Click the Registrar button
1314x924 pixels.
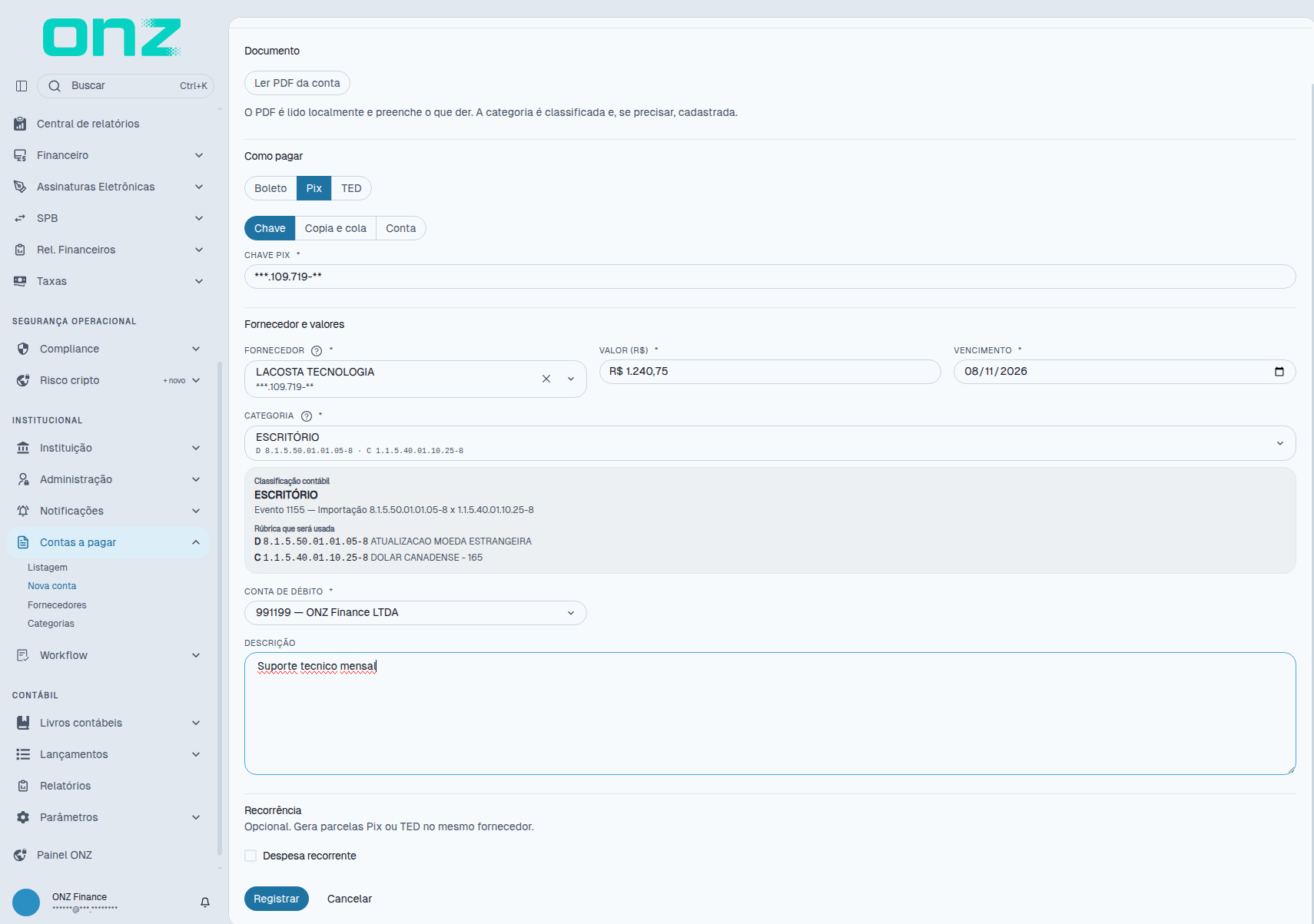(277, 899)
